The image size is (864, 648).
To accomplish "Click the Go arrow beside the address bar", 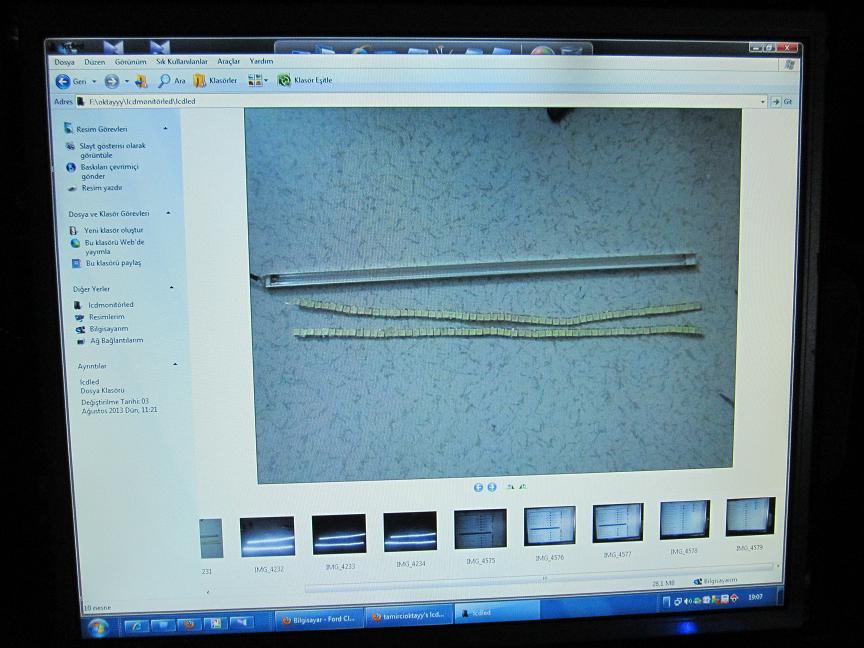I will tap(776, 102).
